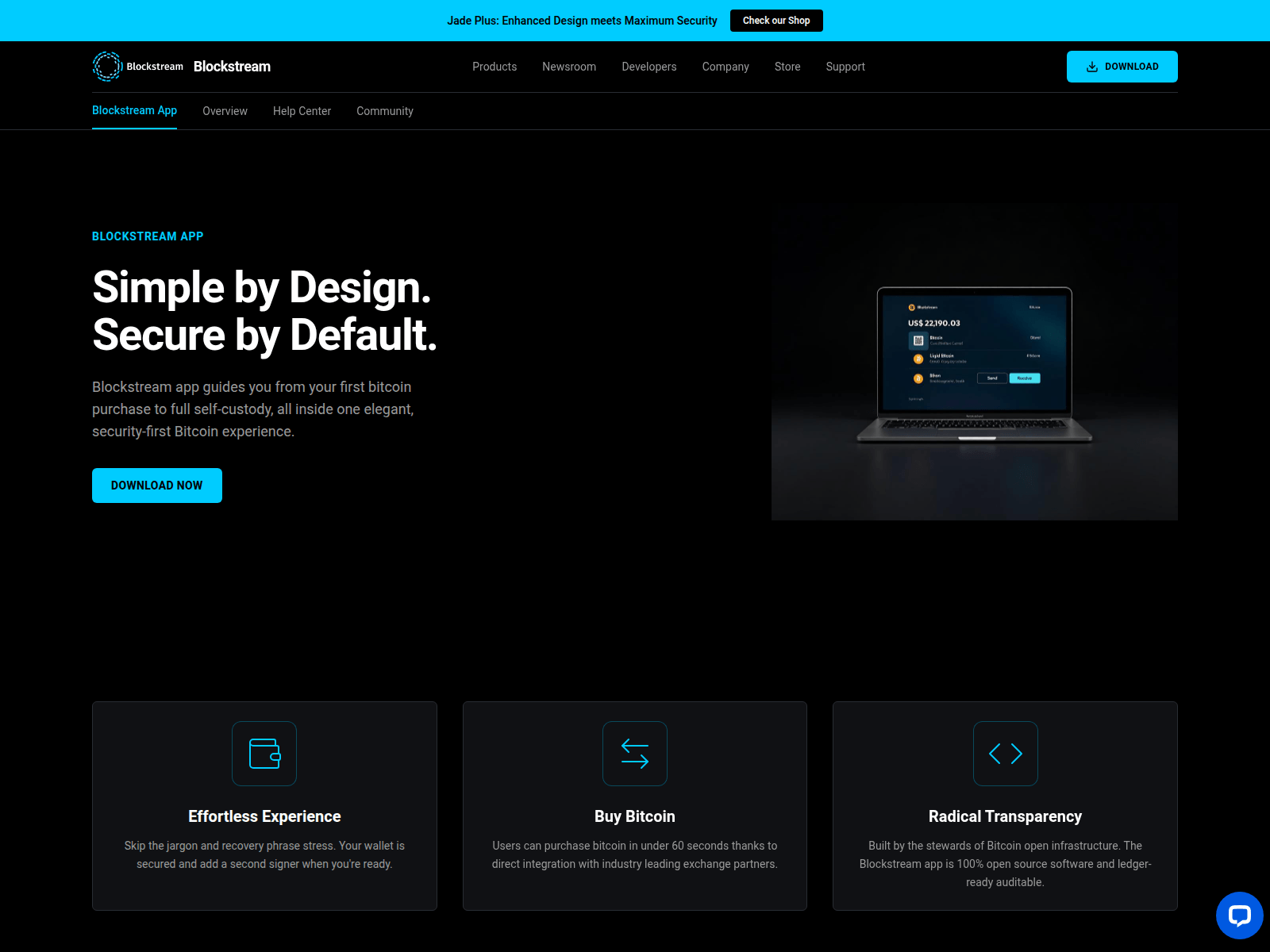Image resolution: width=1270 pixels, height=952 pixels.
Task: Visit the Newsroom link
Action: [x=568, y=67]
